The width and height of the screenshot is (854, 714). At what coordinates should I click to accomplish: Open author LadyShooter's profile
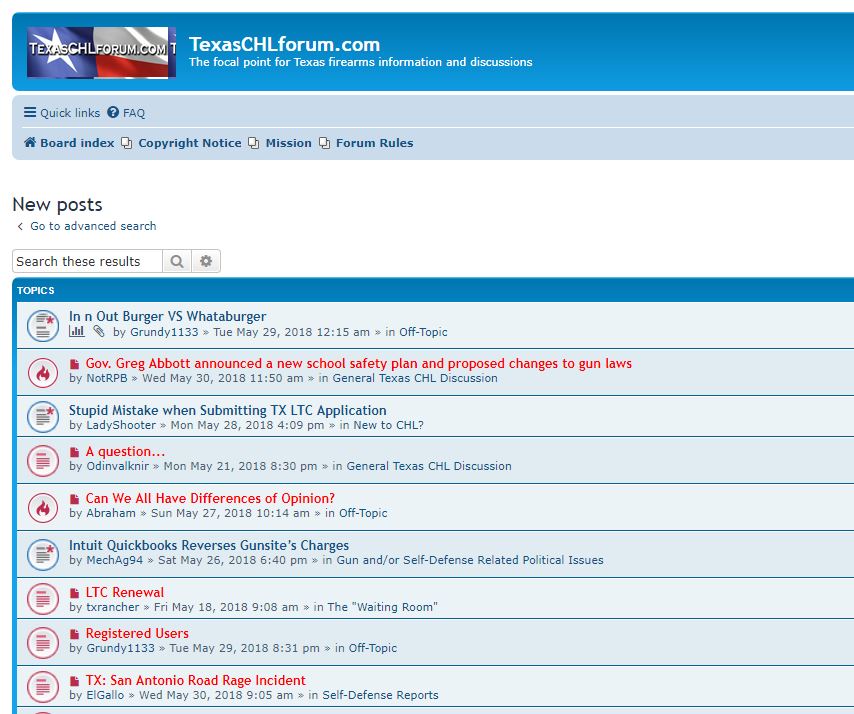[121, 425]
